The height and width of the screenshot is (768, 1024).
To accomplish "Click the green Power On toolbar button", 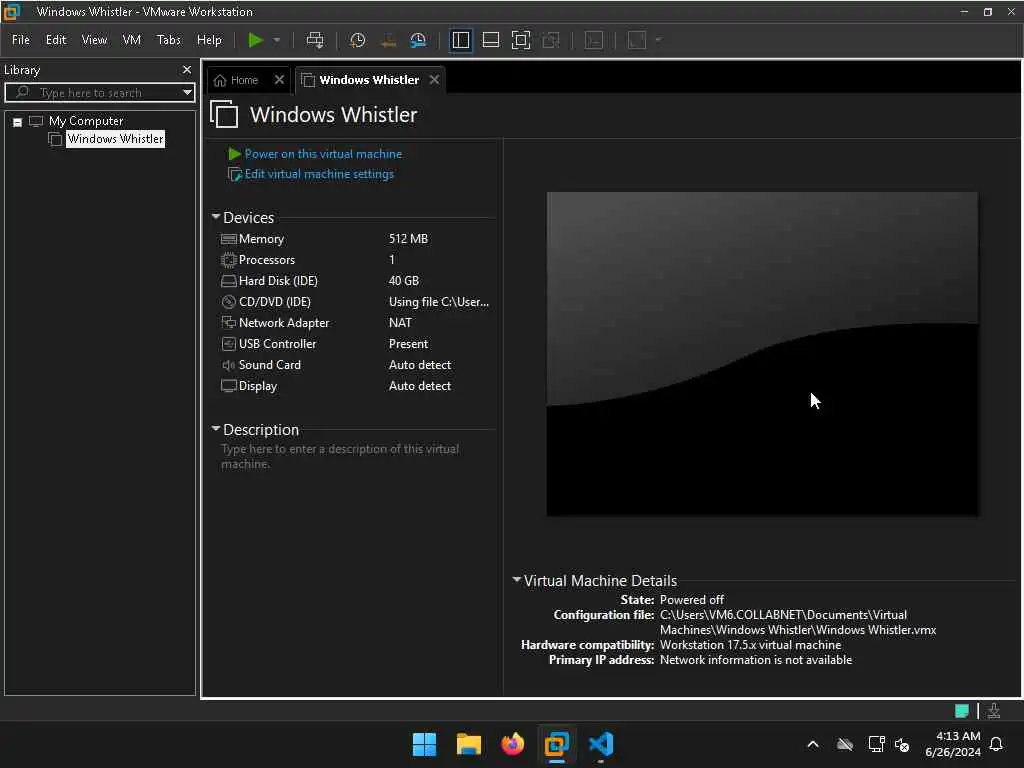I will coord(255,40).
